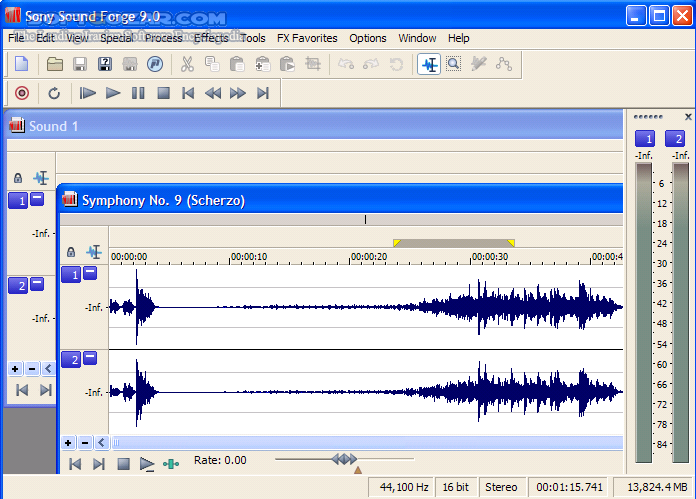Open the File menu
Screen dimensions: 696x499
pyautogui.click(x=16, y=38)
